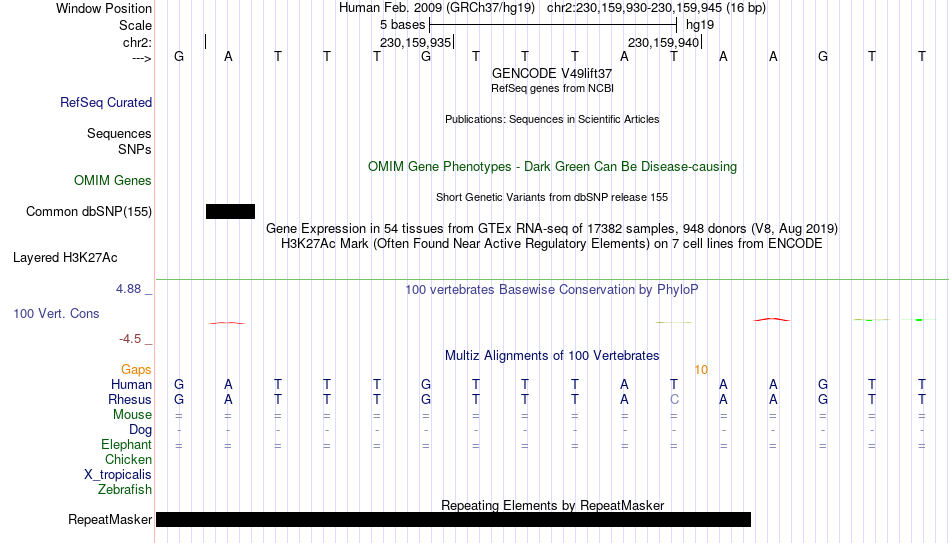Click the Chicken species label
This screenshot has width=950, height=543.
pos(128,460)
